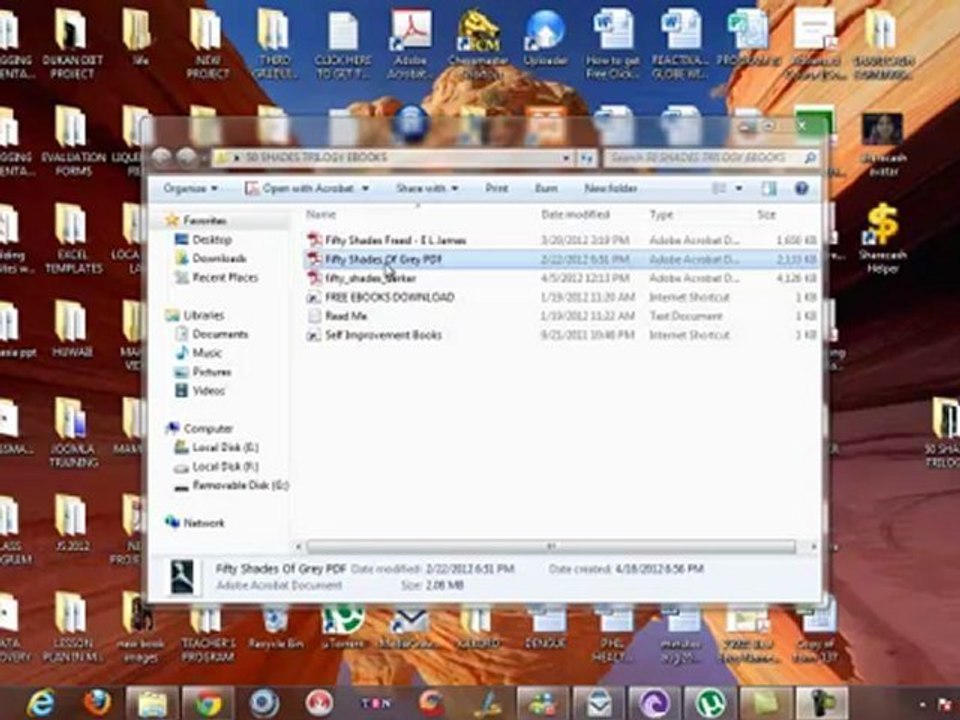Image resolution: width=960 pixels, height=720 pixels.
Task: Open the Organize dropdown menu
Action: click(x=190, y=189)
